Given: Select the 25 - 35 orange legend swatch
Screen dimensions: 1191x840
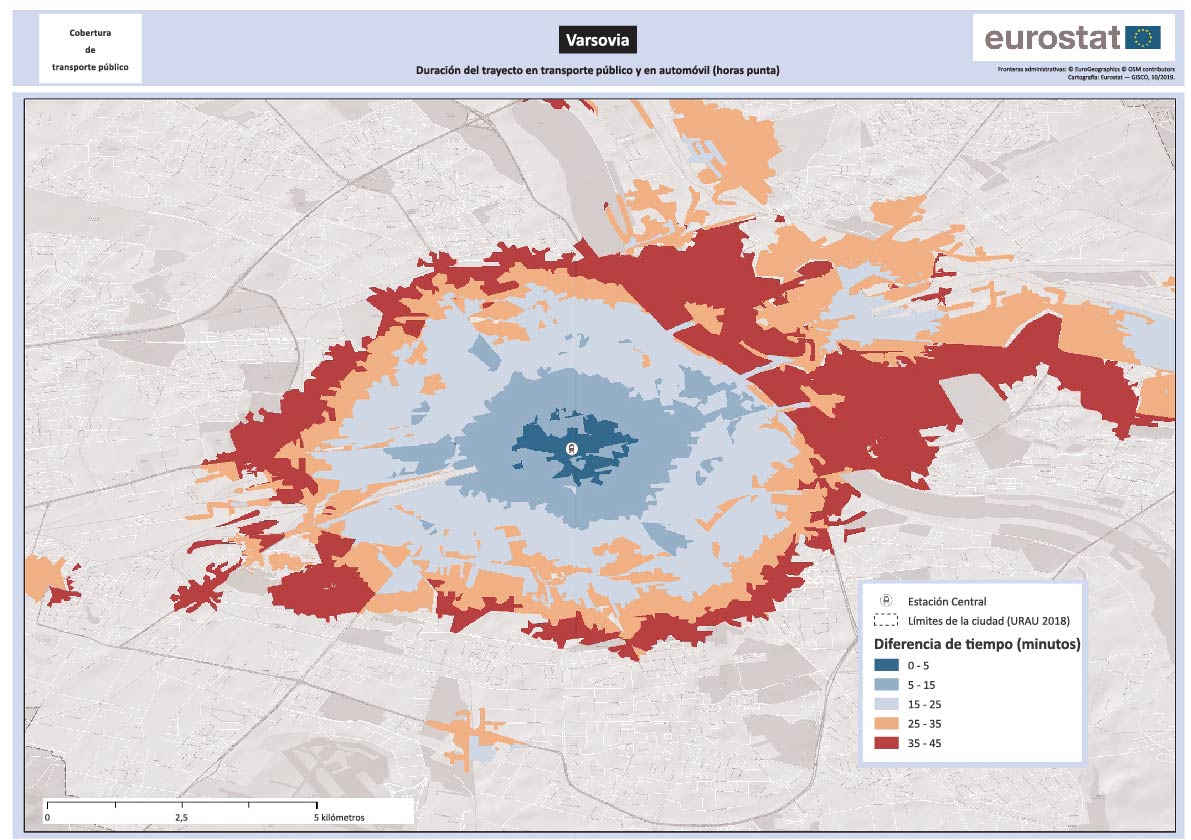Looking at the screenshot, I should pos(886,723).
